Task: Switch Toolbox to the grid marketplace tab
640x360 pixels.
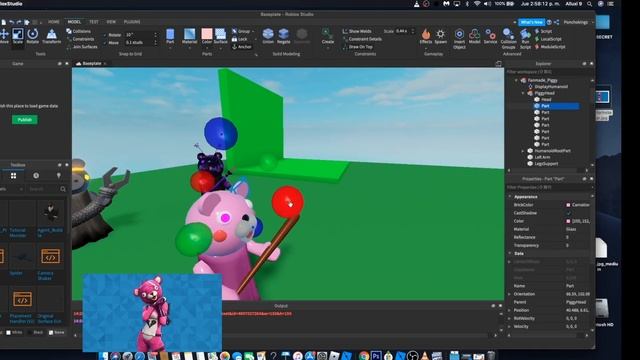Action: pos(13,176)
